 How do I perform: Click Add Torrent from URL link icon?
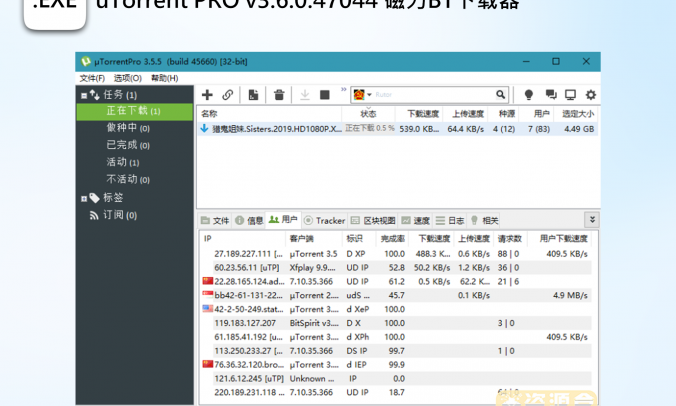point(228,95)
